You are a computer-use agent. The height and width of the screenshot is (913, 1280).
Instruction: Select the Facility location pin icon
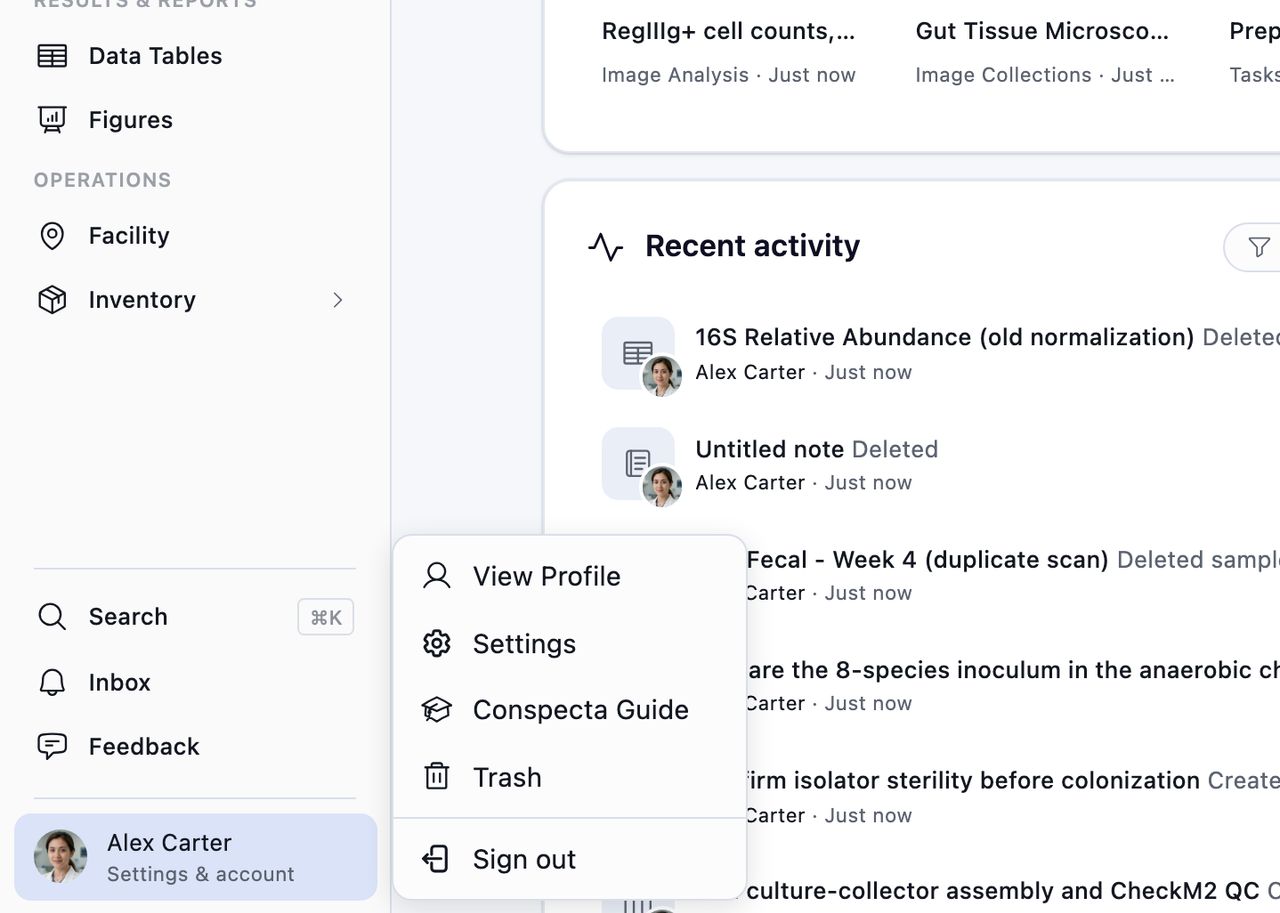tap(52, 236)
